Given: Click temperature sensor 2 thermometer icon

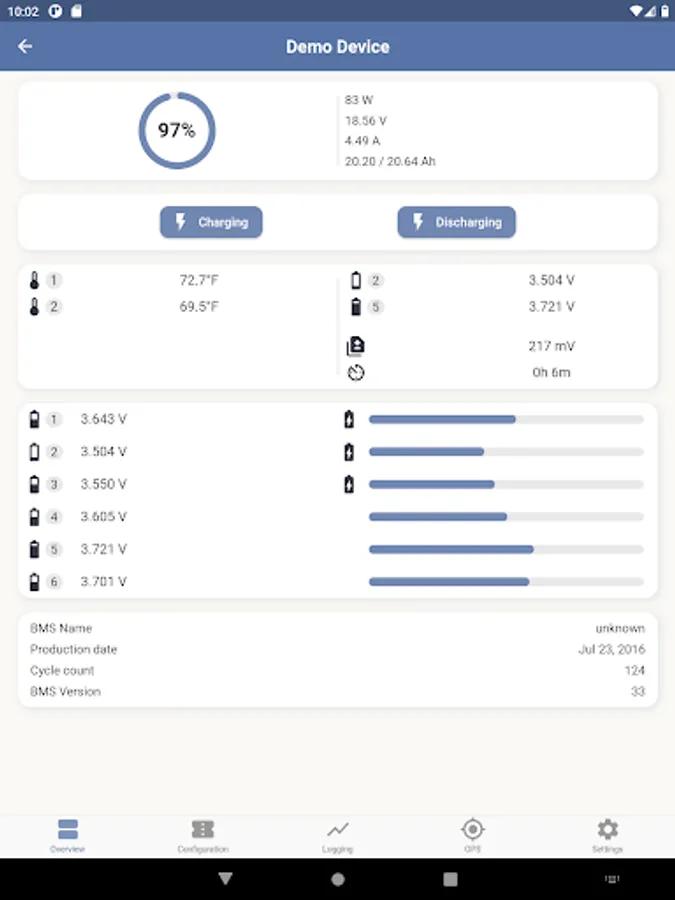Looking at the screenshot, I should pos(35,307).
